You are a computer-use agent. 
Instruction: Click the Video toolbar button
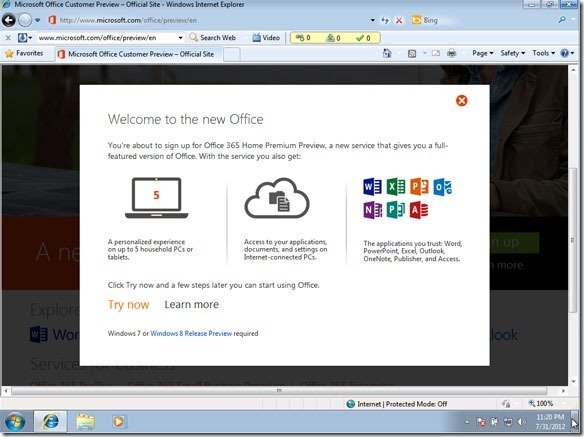pyautogui.click(x=266, y=38)
